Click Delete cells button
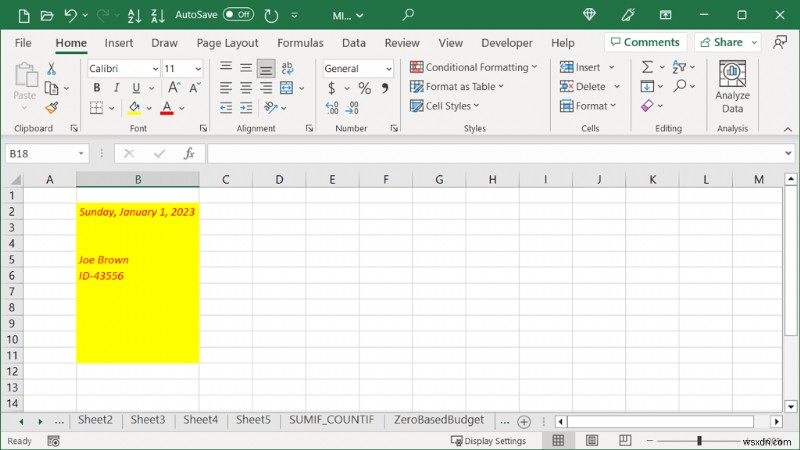Viewport: 800px width, 450px height. (583, 86)
